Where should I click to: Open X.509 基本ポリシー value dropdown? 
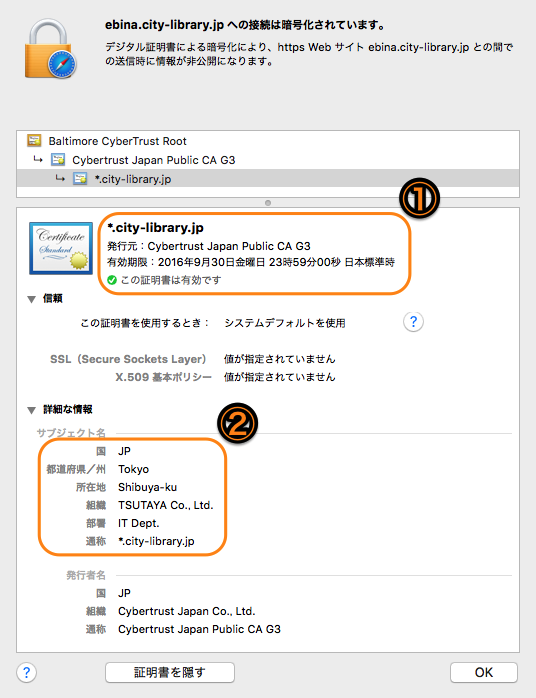280,377
